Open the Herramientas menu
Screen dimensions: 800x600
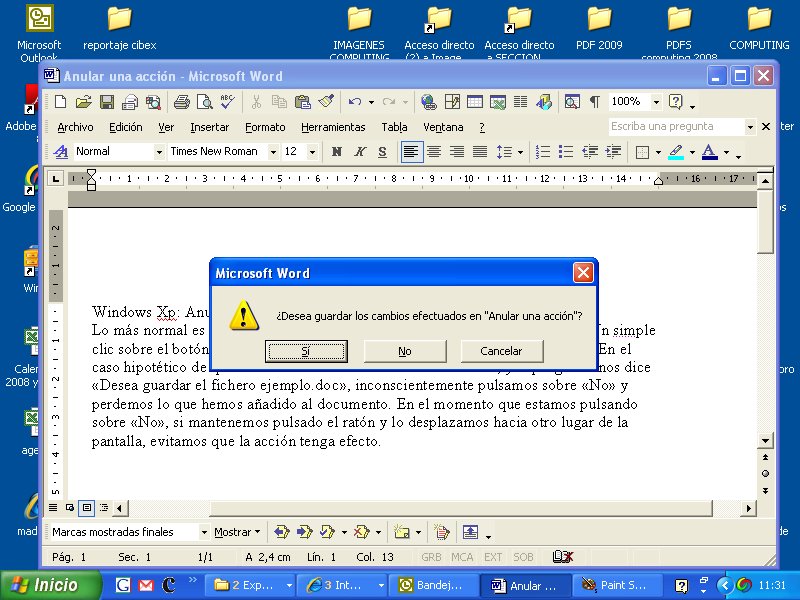333,127
